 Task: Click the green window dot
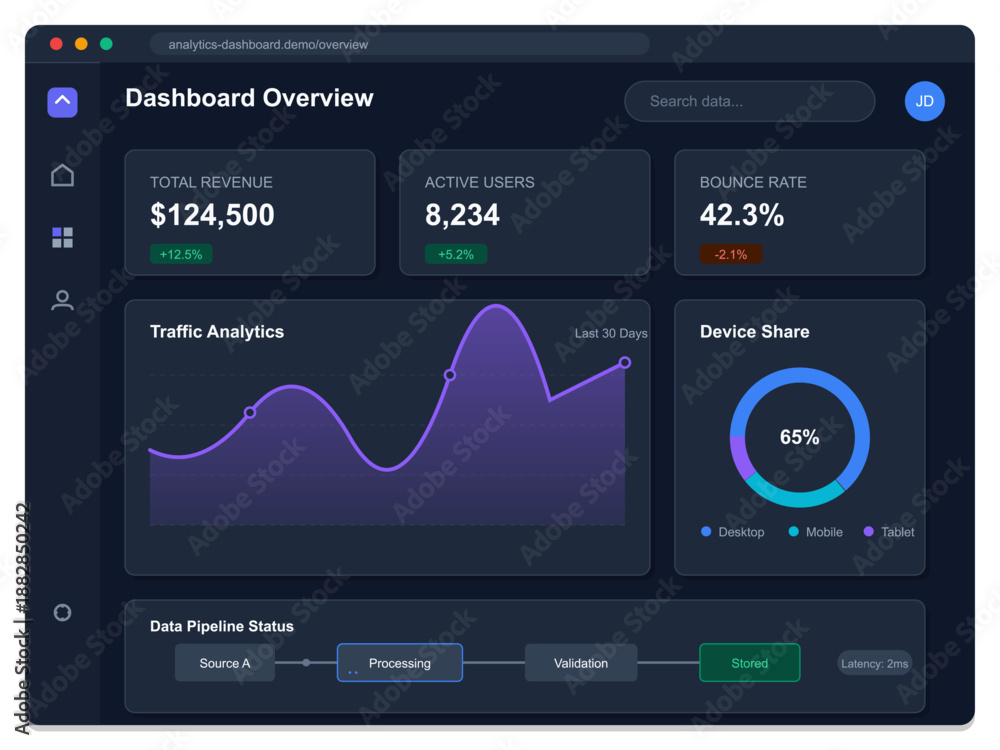(x=107, y=44)
